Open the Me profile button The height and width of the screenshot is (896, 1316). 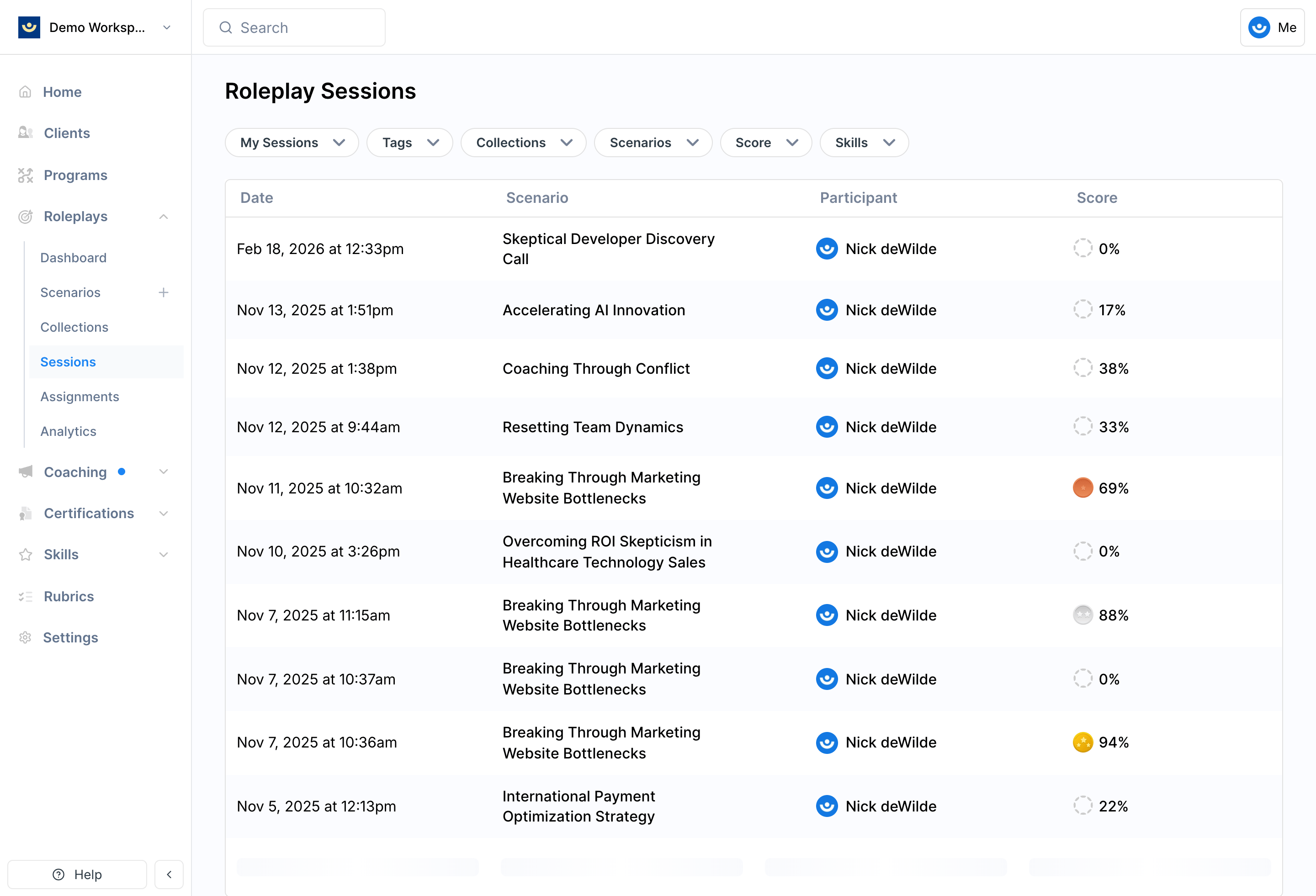click(x=1273, y=27)
